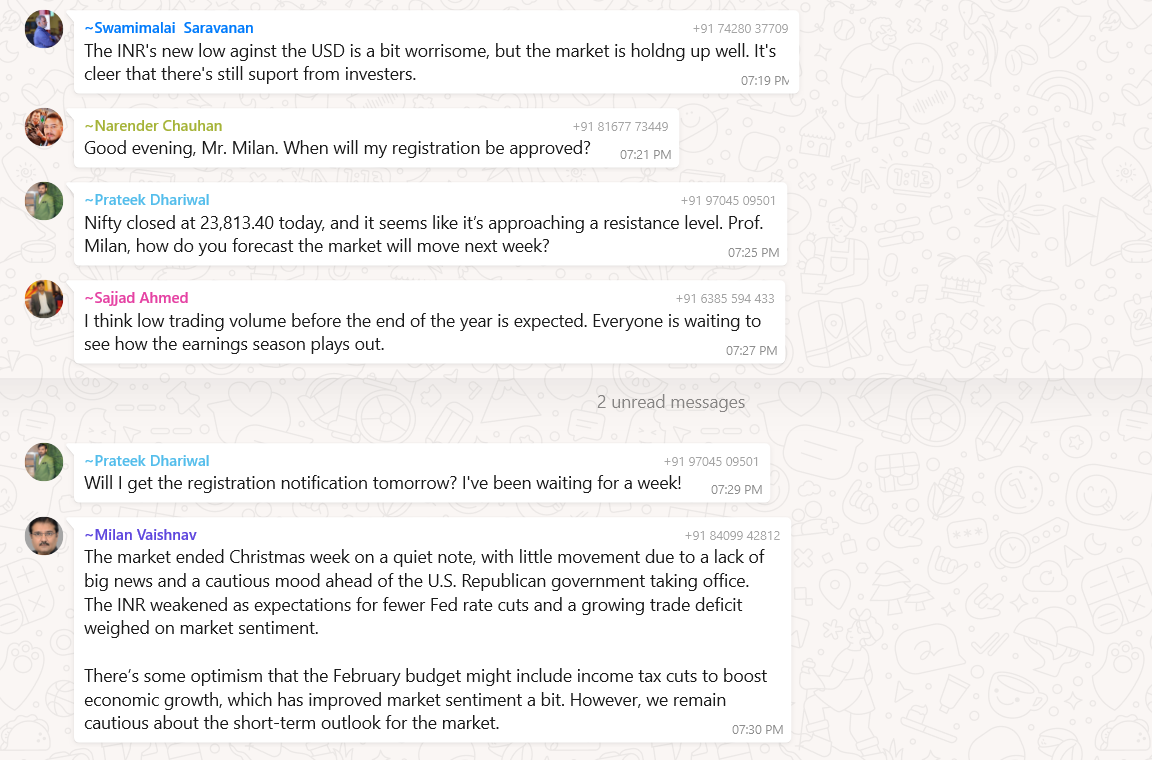Click Narender Chauhan's avatar photo
The width and height of the screenshot is (1152, 760).
[44, 127]
